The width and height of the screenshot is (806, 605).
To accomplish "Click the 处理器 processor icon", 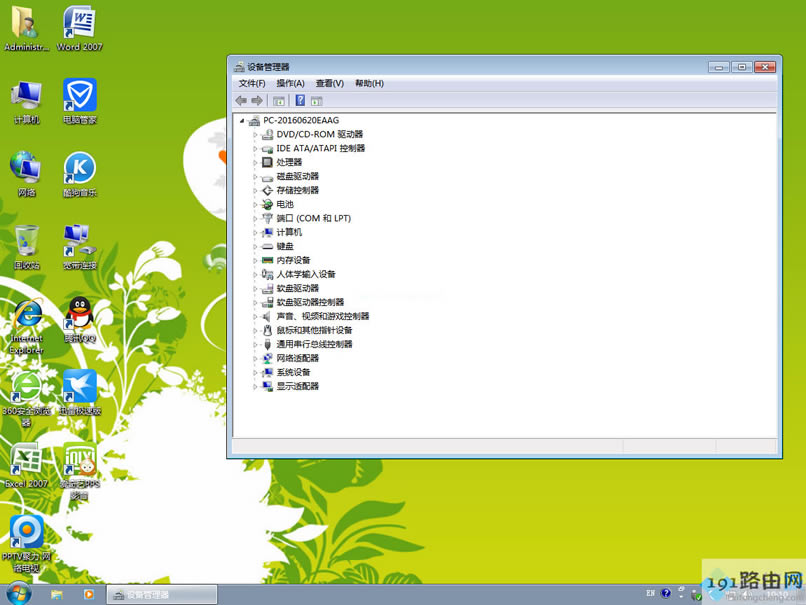I will coord(267,162).
